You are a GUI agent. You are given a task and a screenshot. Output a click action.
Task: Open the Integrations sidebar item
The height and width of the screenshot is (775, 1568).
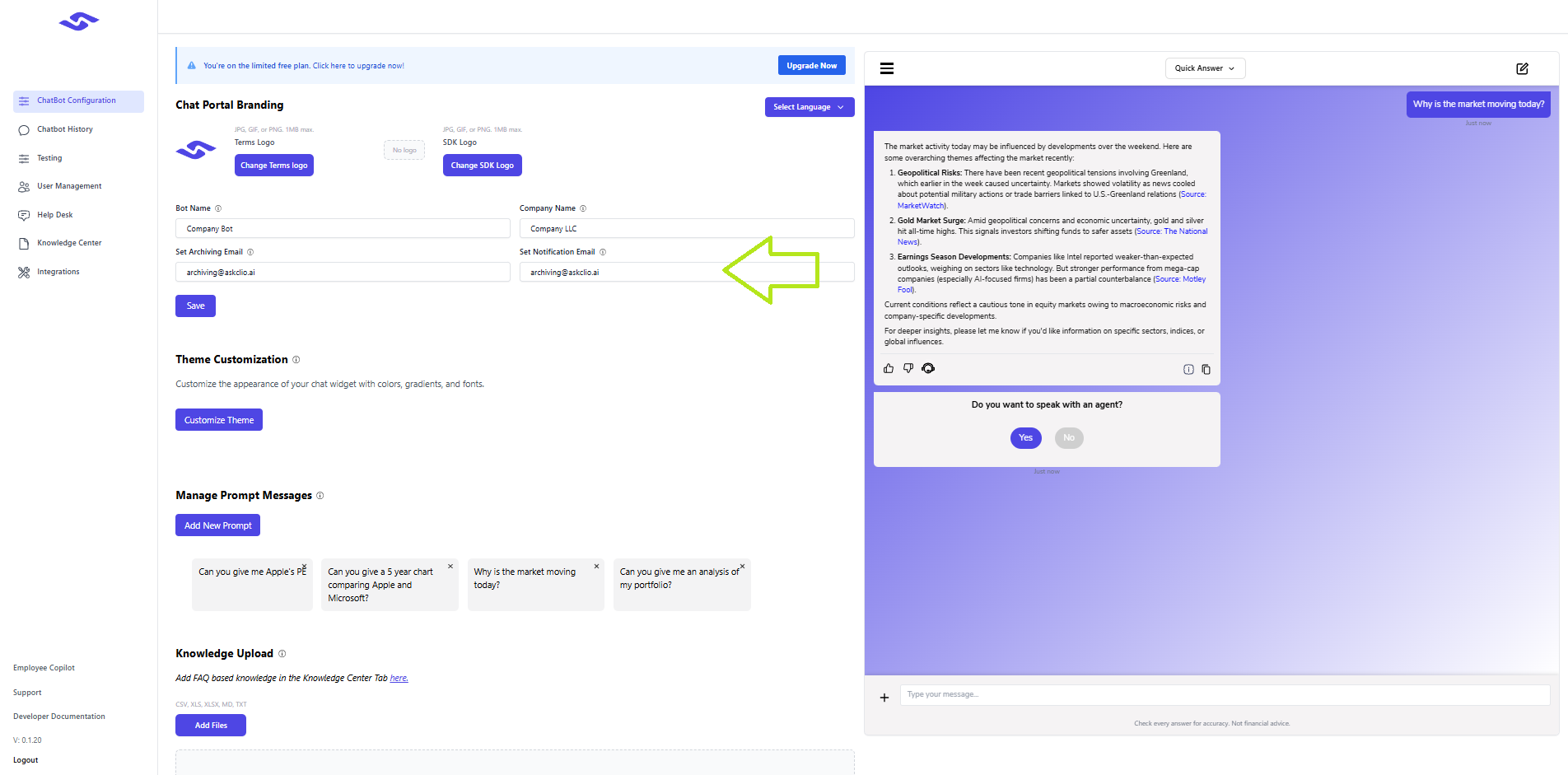58,272
